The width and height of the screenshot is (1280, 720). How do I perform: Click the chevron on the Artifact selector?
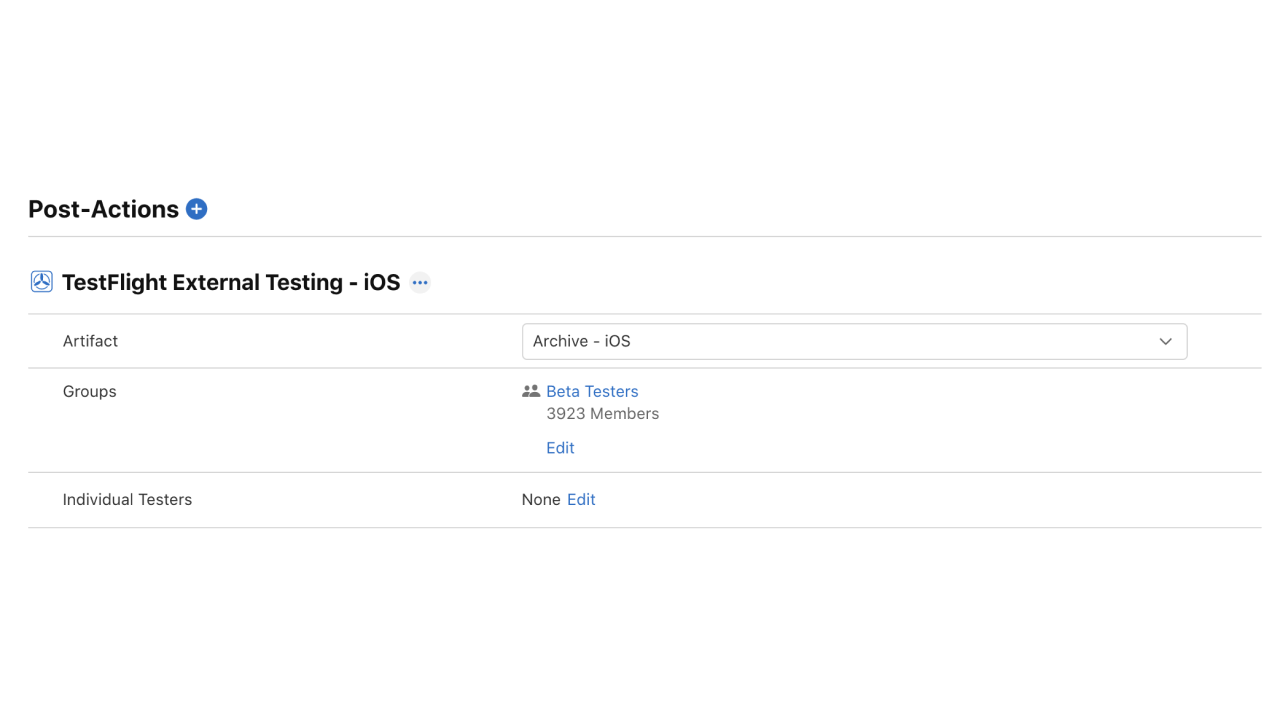tap(1165, 341)
